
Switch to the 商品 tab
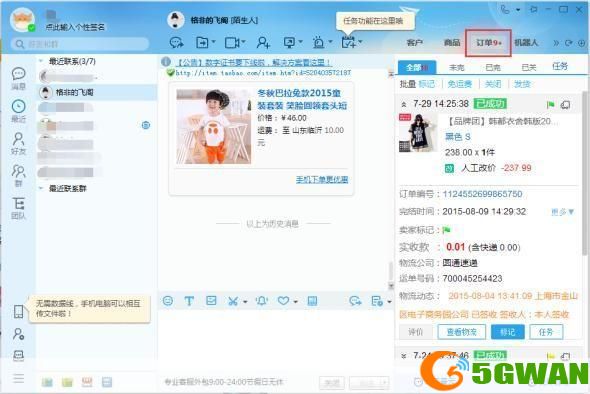(x=452, y=43)
